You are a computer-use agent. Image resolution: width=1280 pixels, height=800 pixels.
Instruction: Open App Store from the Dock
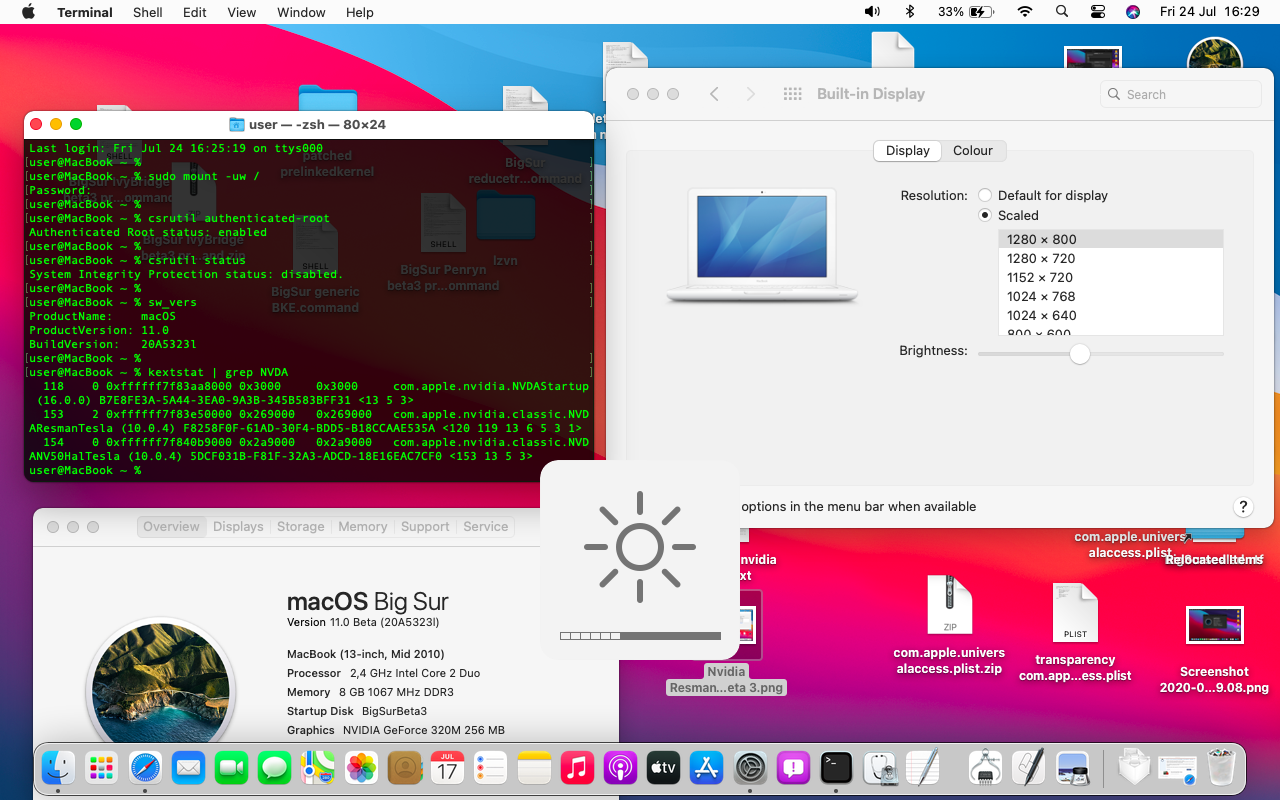coord(707,768)
